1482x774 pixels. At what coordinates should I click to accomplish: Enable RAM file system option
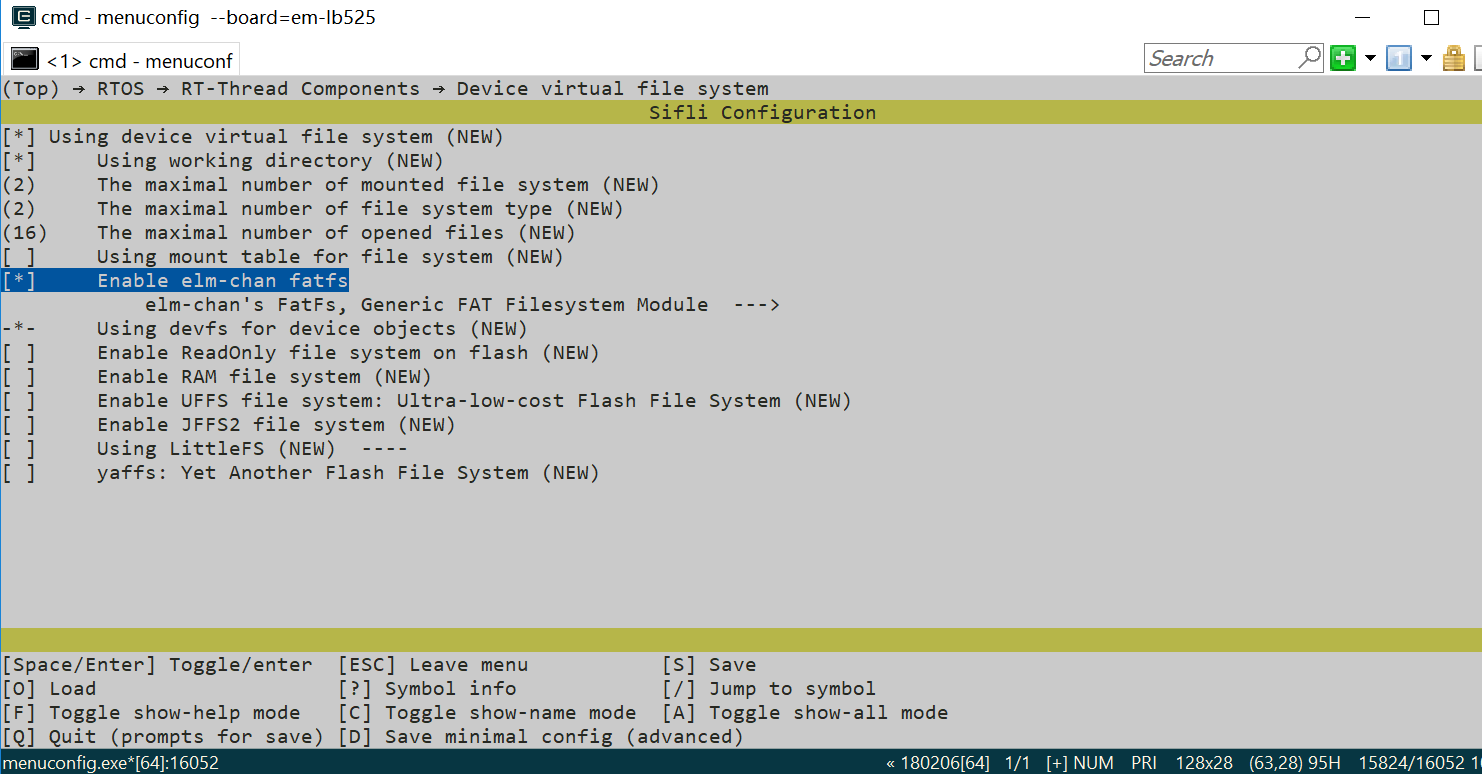18,377
